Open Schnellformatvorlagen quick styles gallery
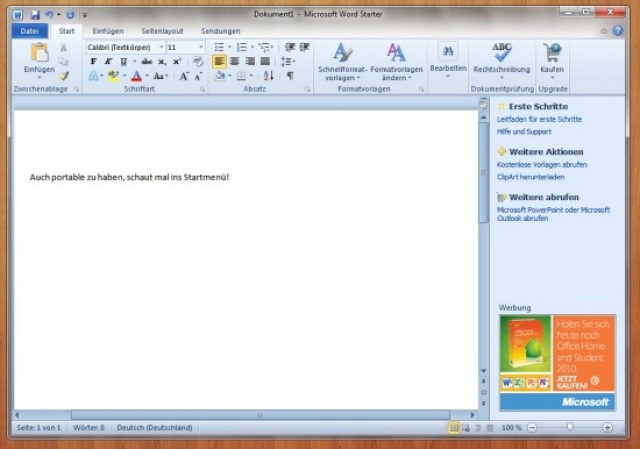640x449 pixels. [342, 61]
